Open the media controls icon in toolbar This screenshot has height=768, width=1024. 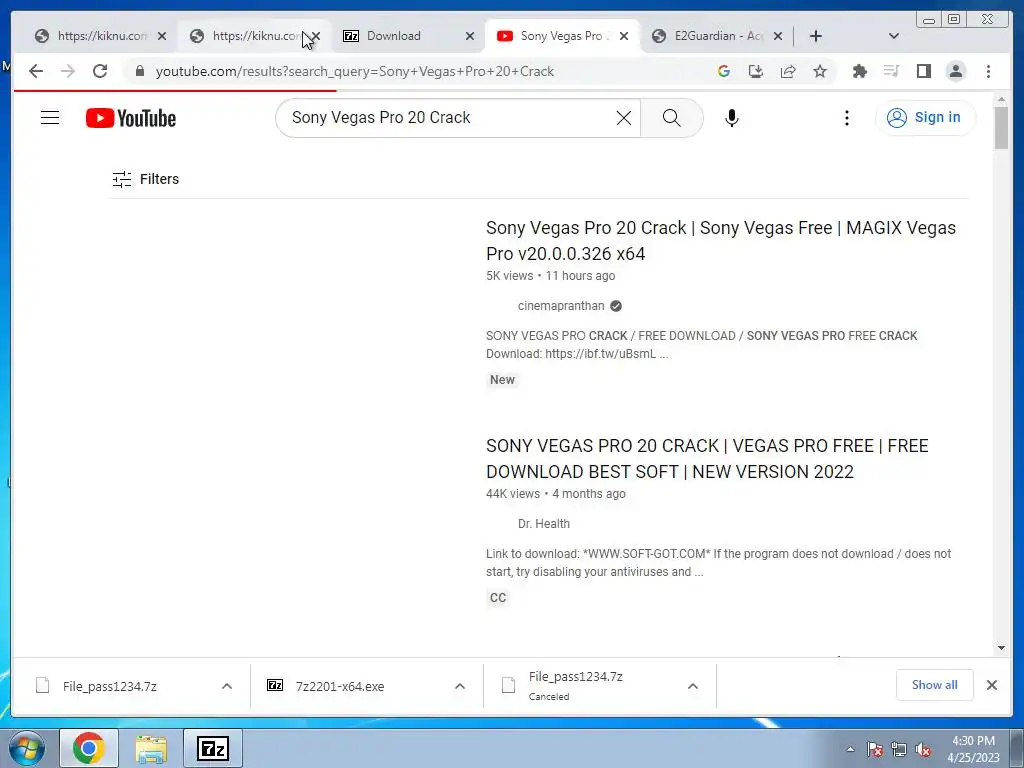(x=891, y=71)
